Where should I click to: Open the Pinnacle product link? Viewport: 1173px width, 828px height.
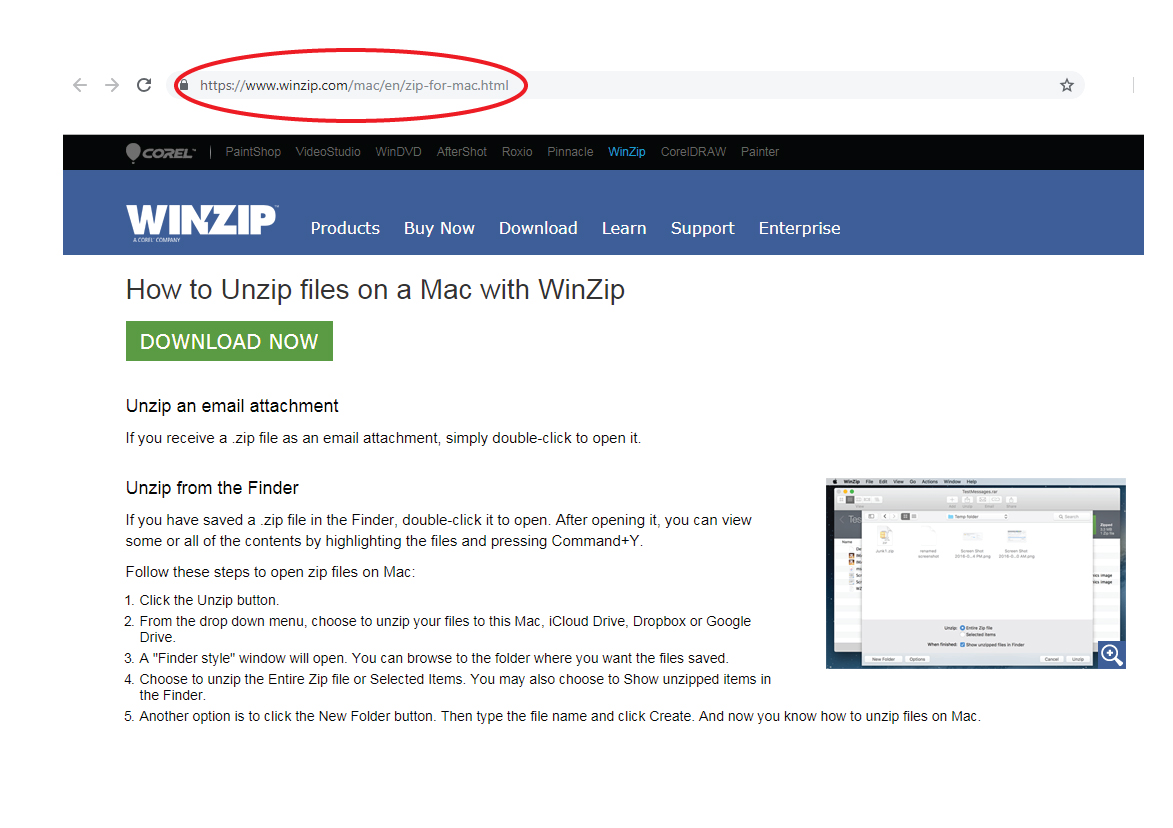coord(570,152)
